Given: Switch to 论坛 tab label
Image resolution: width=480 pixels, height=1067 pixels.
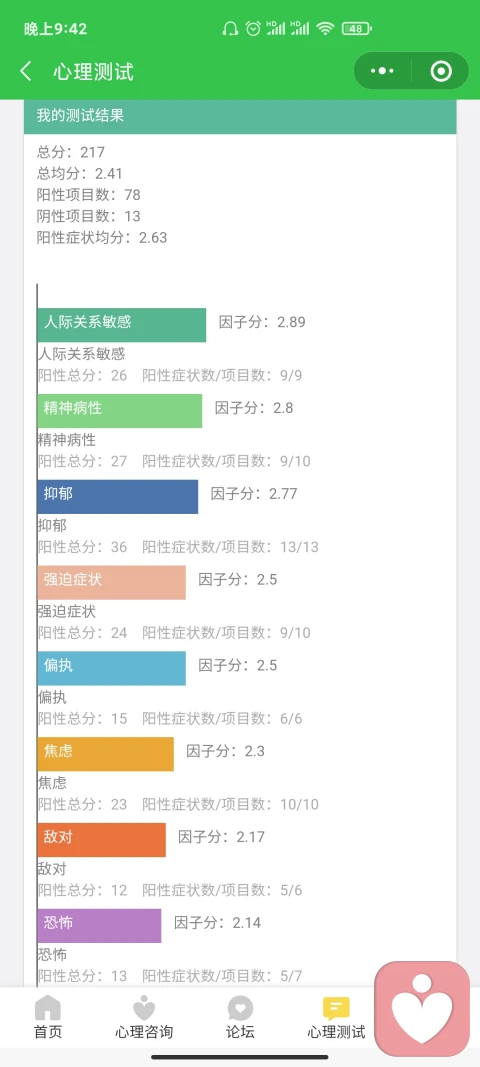Looking at the screenshot, I should [x=240, y=1032].
